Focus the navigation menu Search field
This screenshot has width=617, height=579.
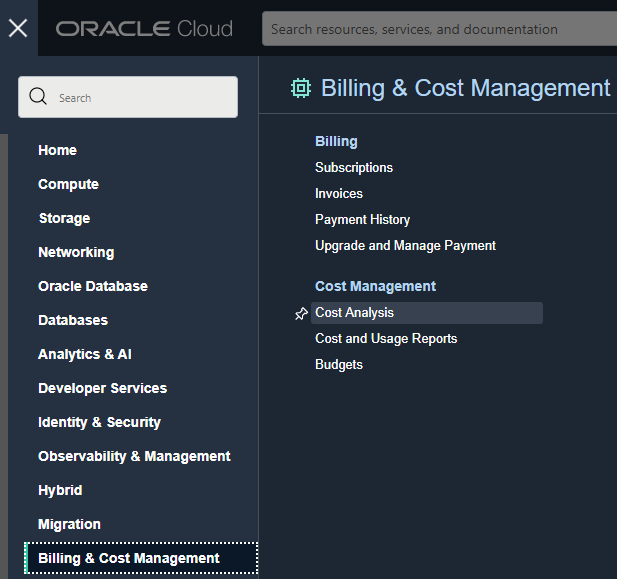tap(128, 97)
